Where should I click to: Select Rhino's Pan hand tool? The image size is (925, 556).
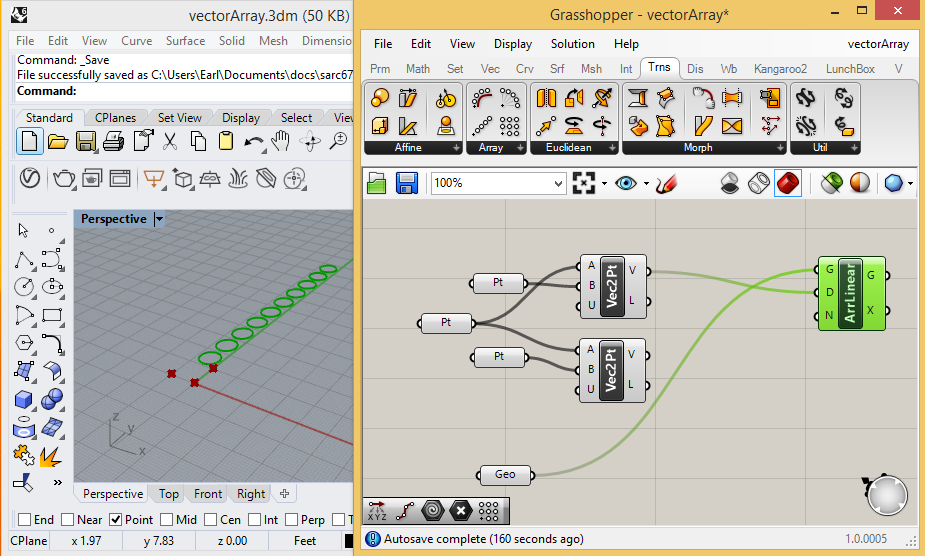tap(282, 141)
